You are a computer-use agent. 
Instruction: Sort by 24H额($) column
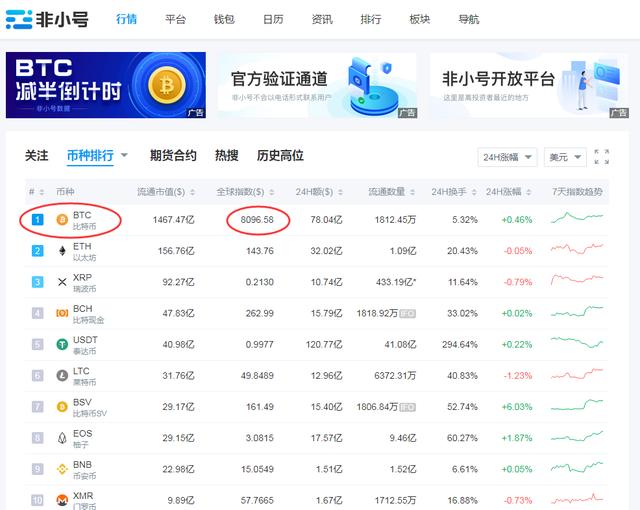pos(319,192)
